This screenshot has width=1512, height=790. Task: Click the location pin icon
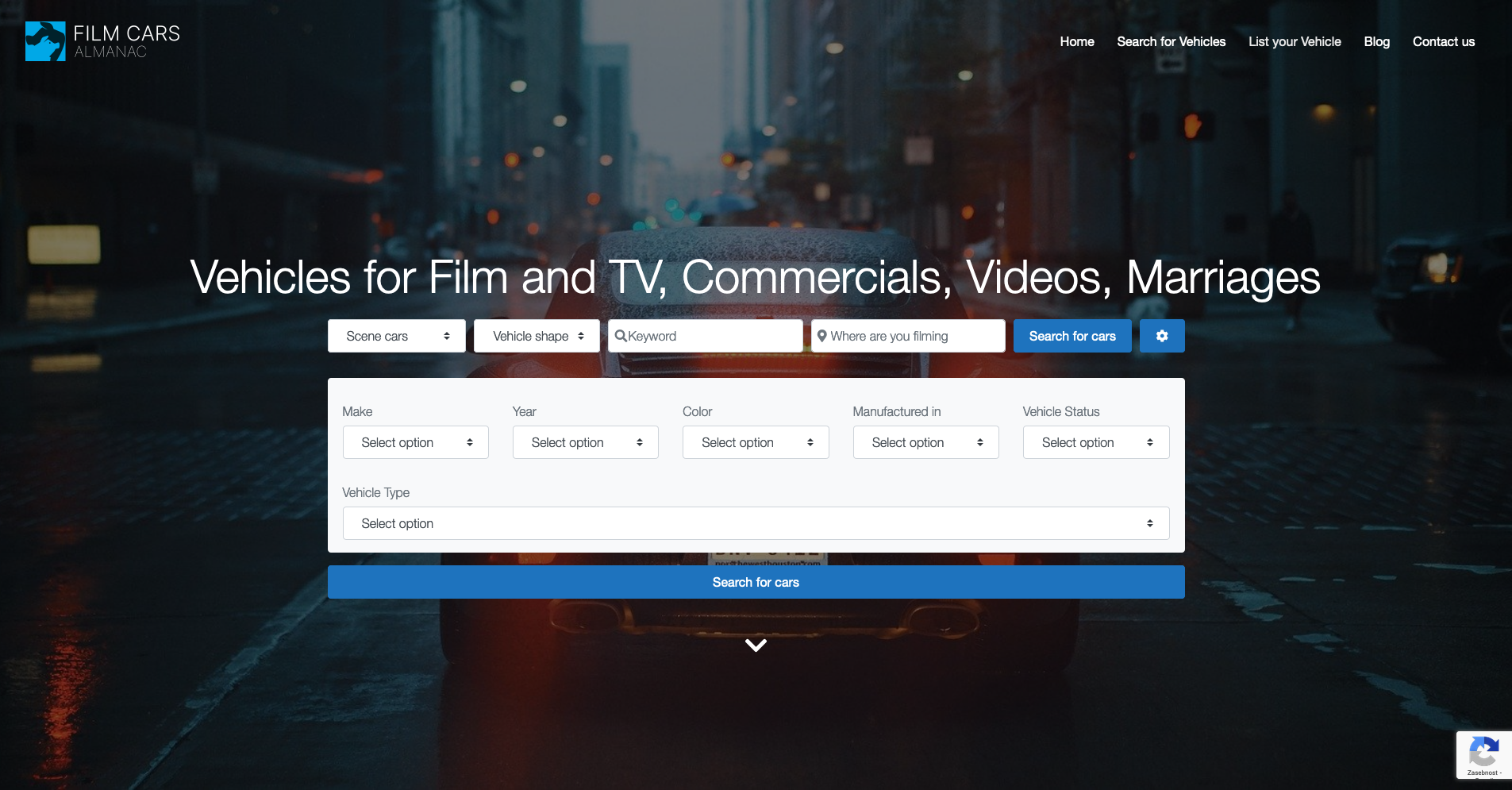click(x=822, y=336)
